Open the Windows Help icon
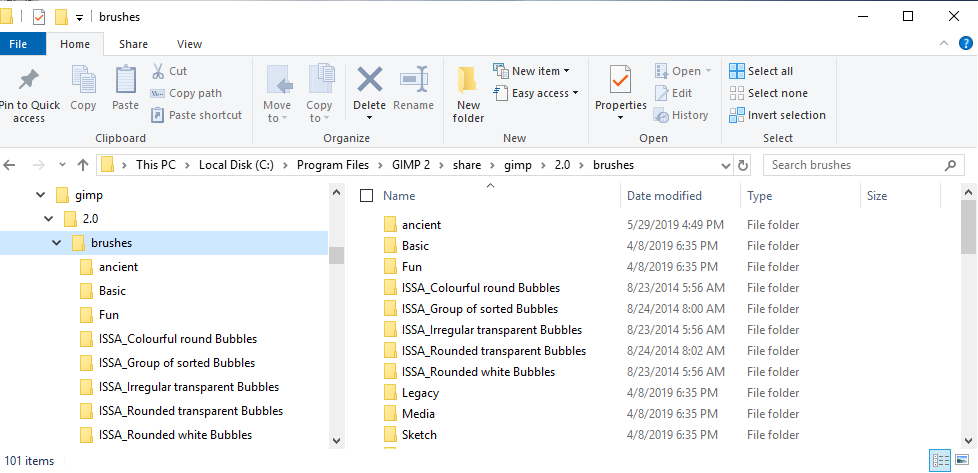The width and height of the screenshot is (978, 473). pos(964,44)
